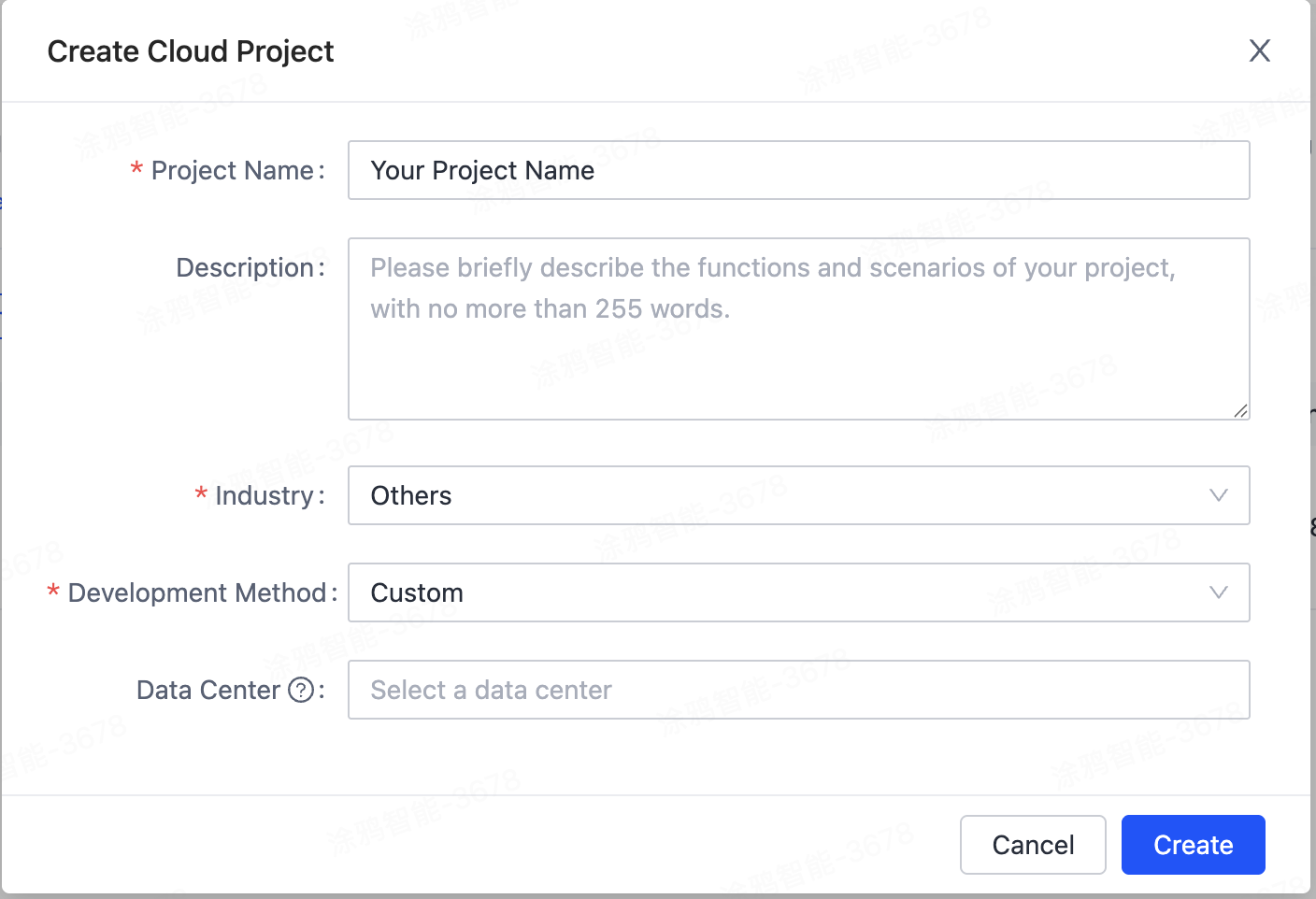Expand the Development Method dropdown
Image resolution: width=1316 pixels, height=899 pixels.
(799, 592)
